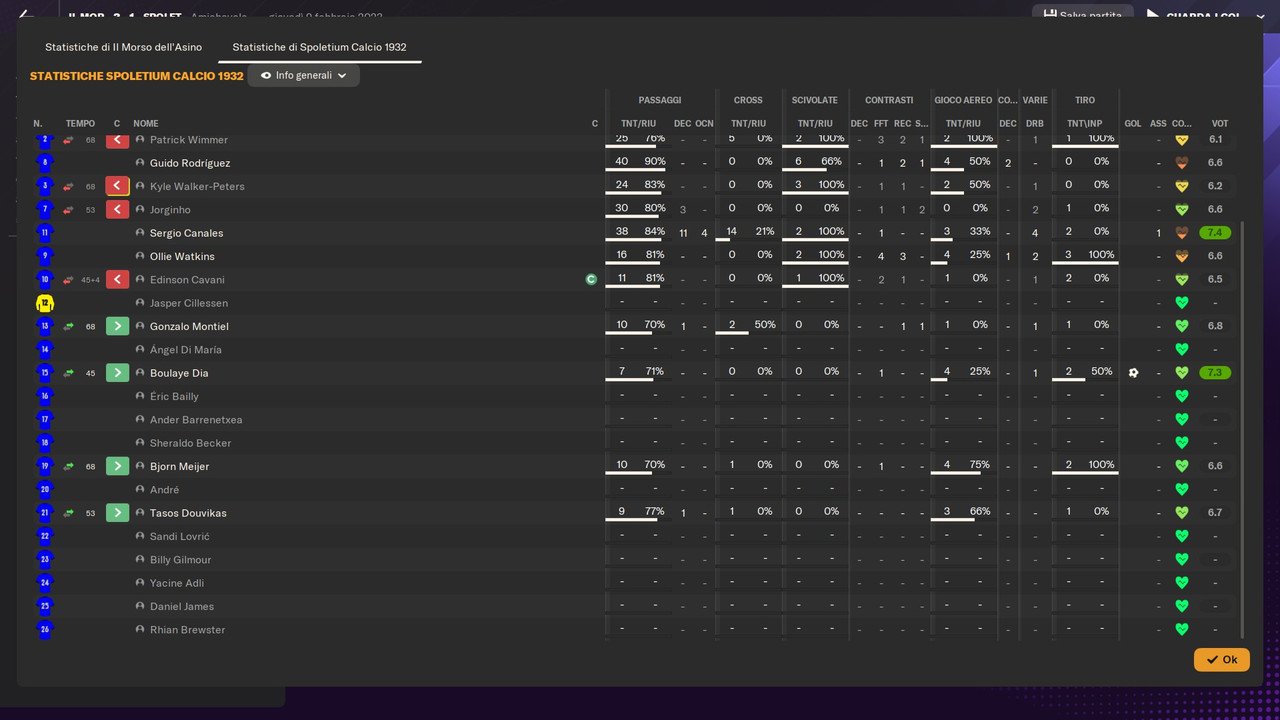Select the Statistiche di Spoletium Calcio 1932 tab
Viewport: 1280px width, 720px height.
pyautogui.click(x=319, y=47)
